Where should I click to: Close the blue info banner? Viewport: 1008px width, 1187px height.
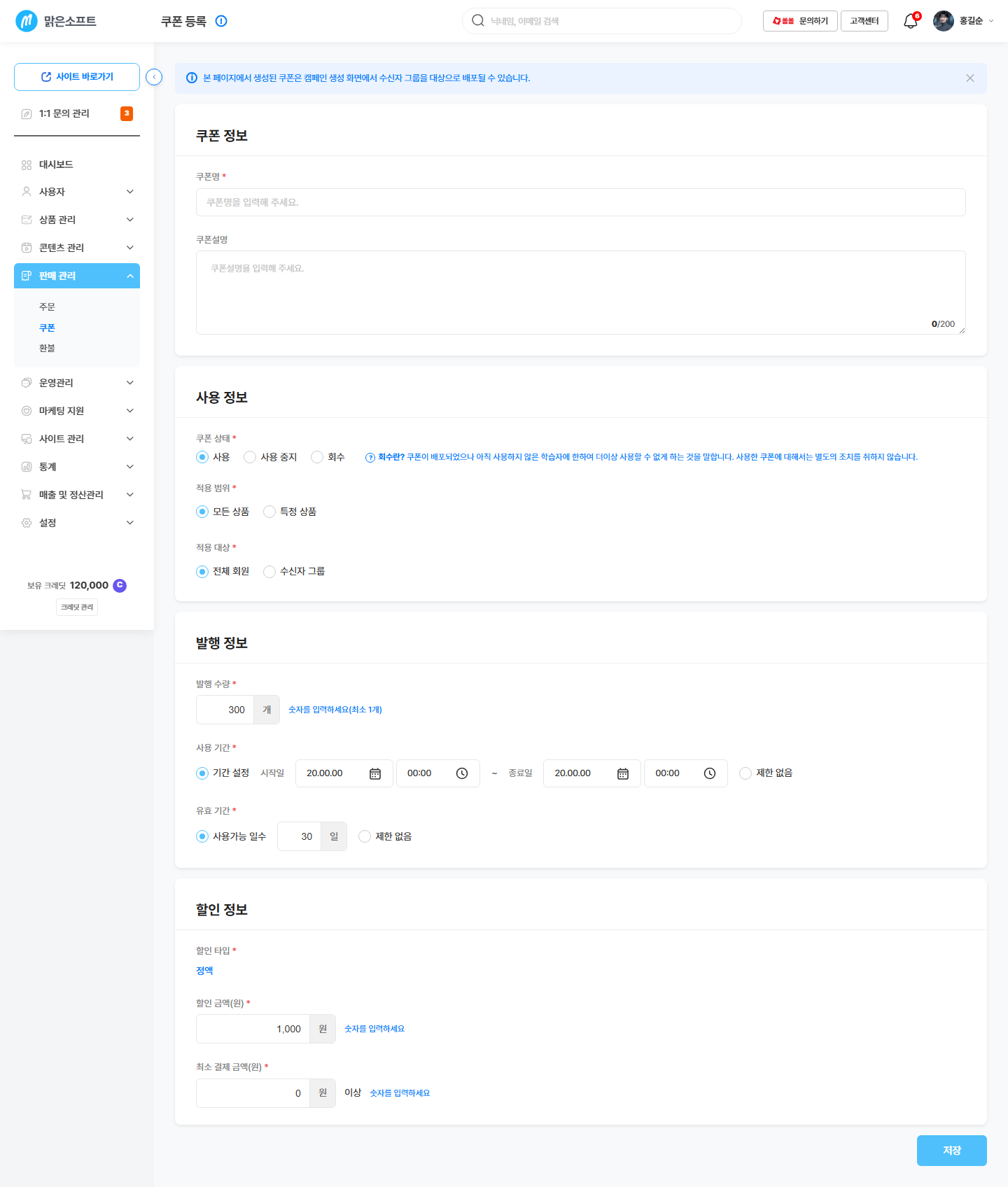point(970,78)
